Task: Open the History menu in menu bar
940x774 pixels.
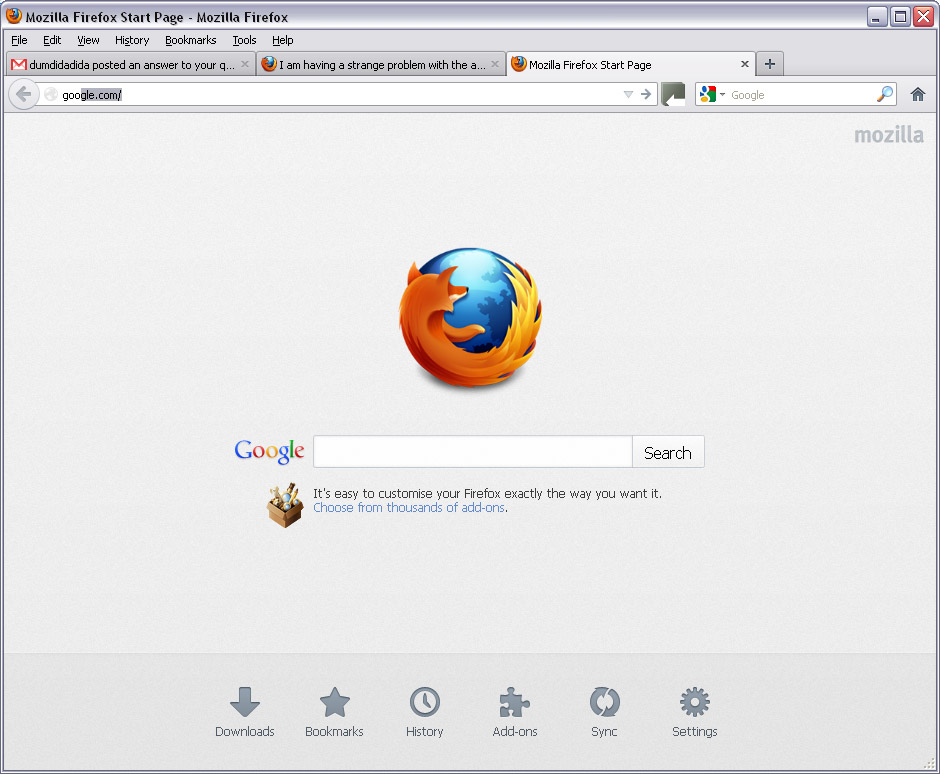Action: pyautogui.click(x=132, y=40)
